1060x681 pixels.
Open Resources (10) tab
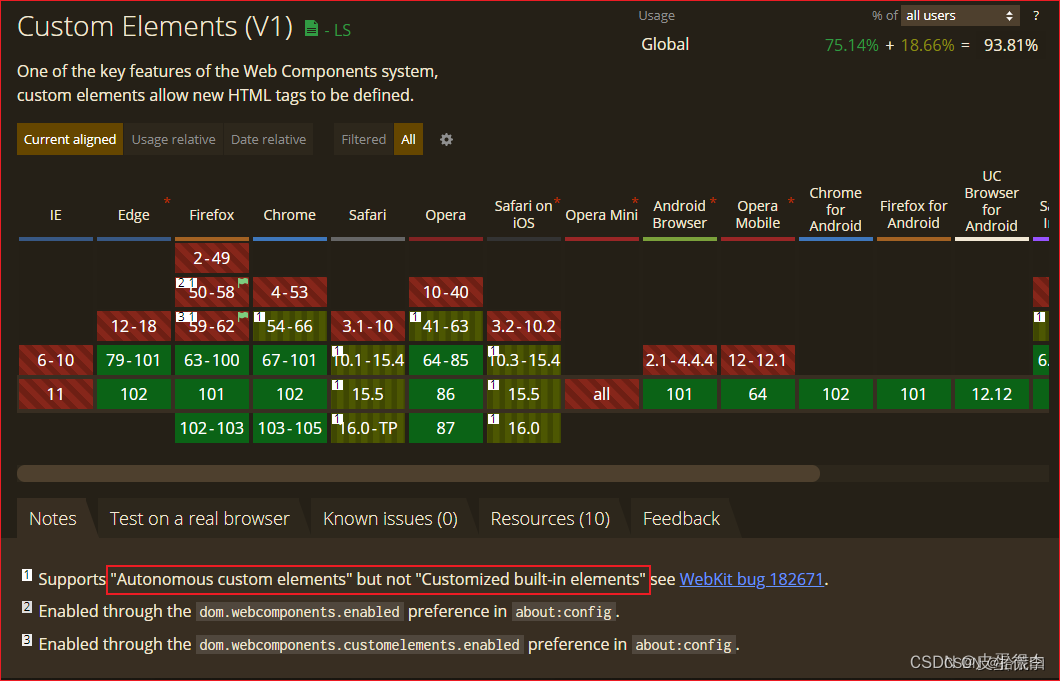coord(550,519)
